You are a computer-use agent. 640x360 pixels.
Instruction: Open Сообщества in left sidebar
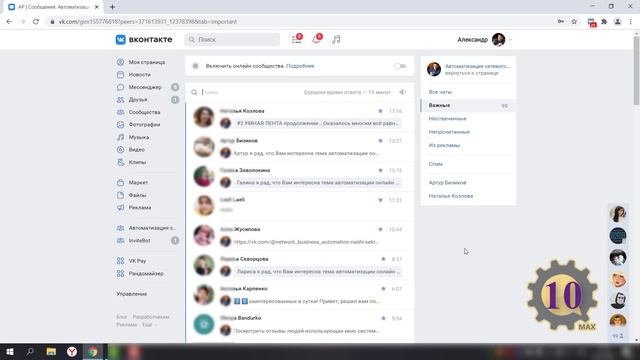[144, 112]
